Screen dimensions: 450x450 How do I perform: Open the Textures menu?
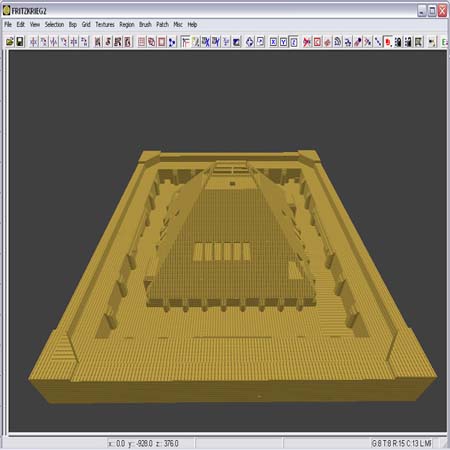pyautogui.click(x=105, y=24)
